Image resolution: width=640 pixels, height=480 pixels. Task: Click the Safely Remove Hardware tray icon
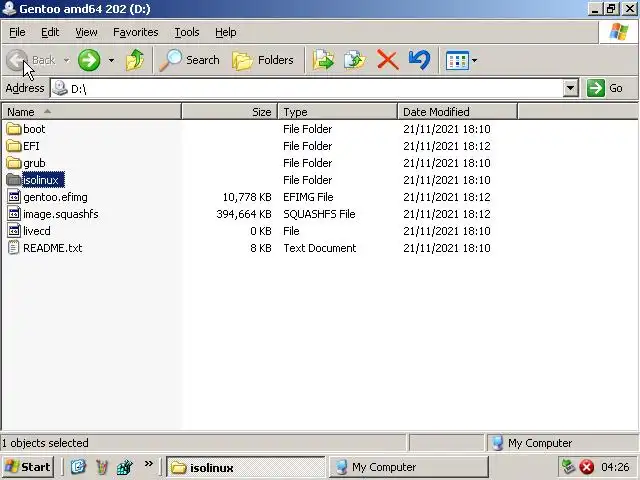tap(568, 467)
